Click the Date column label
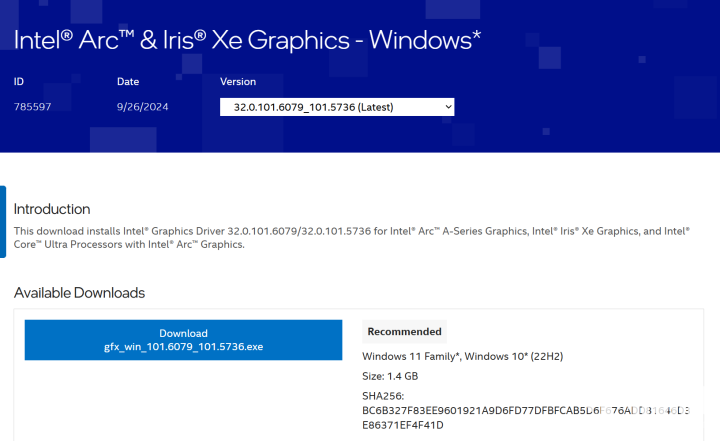Image resolution: width=720 pixels, height=441 pixels. click(128, 82)
